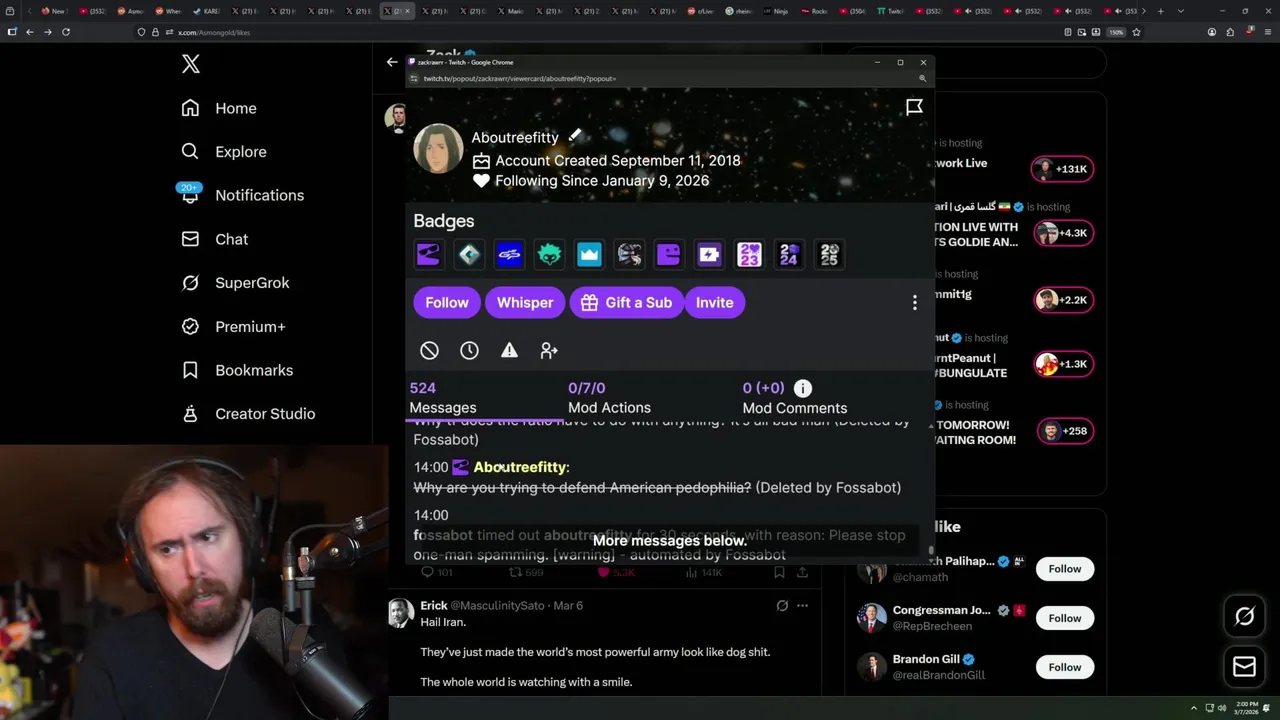Open SuperGrok in X sidebar

235,283
